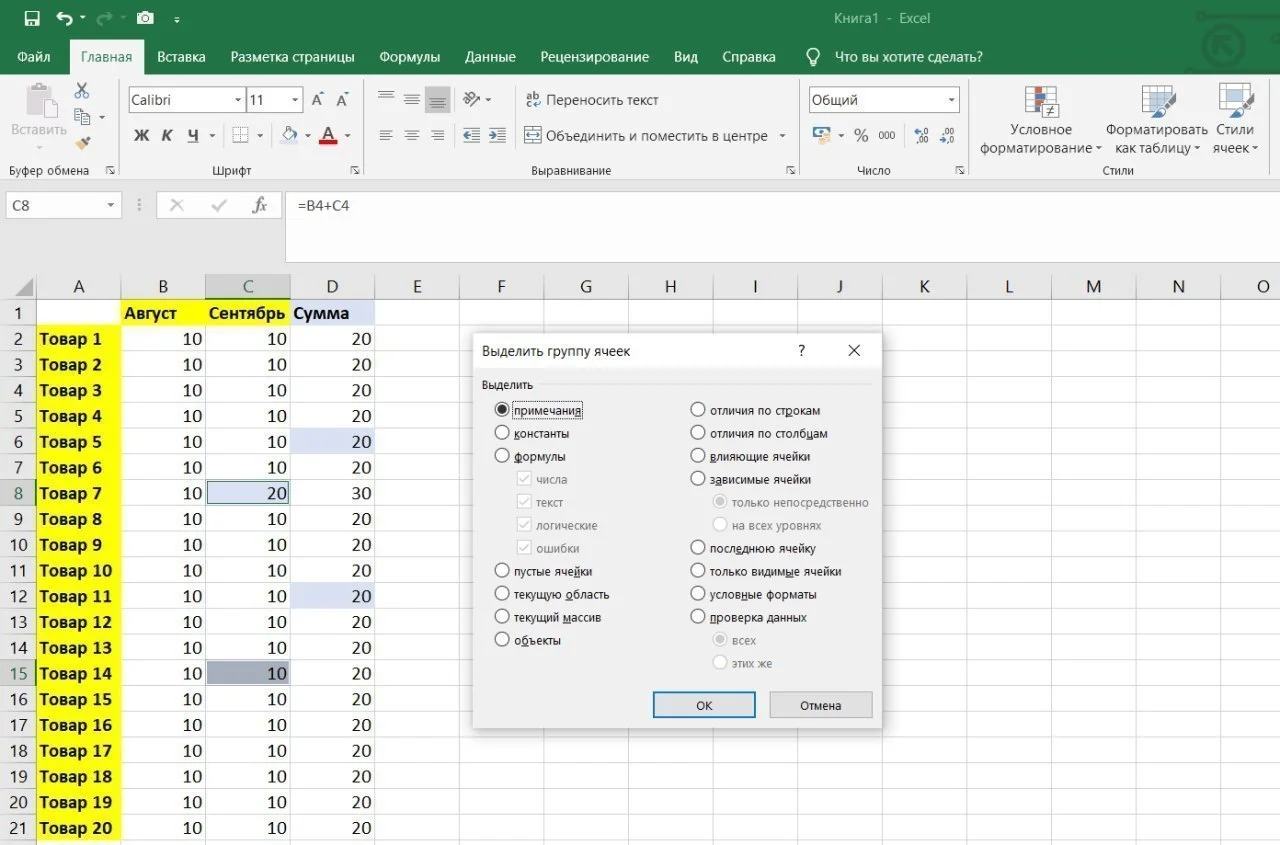Click the Bold (Ж) formatting icon
1280x845 pixels.
pos(141,135)
